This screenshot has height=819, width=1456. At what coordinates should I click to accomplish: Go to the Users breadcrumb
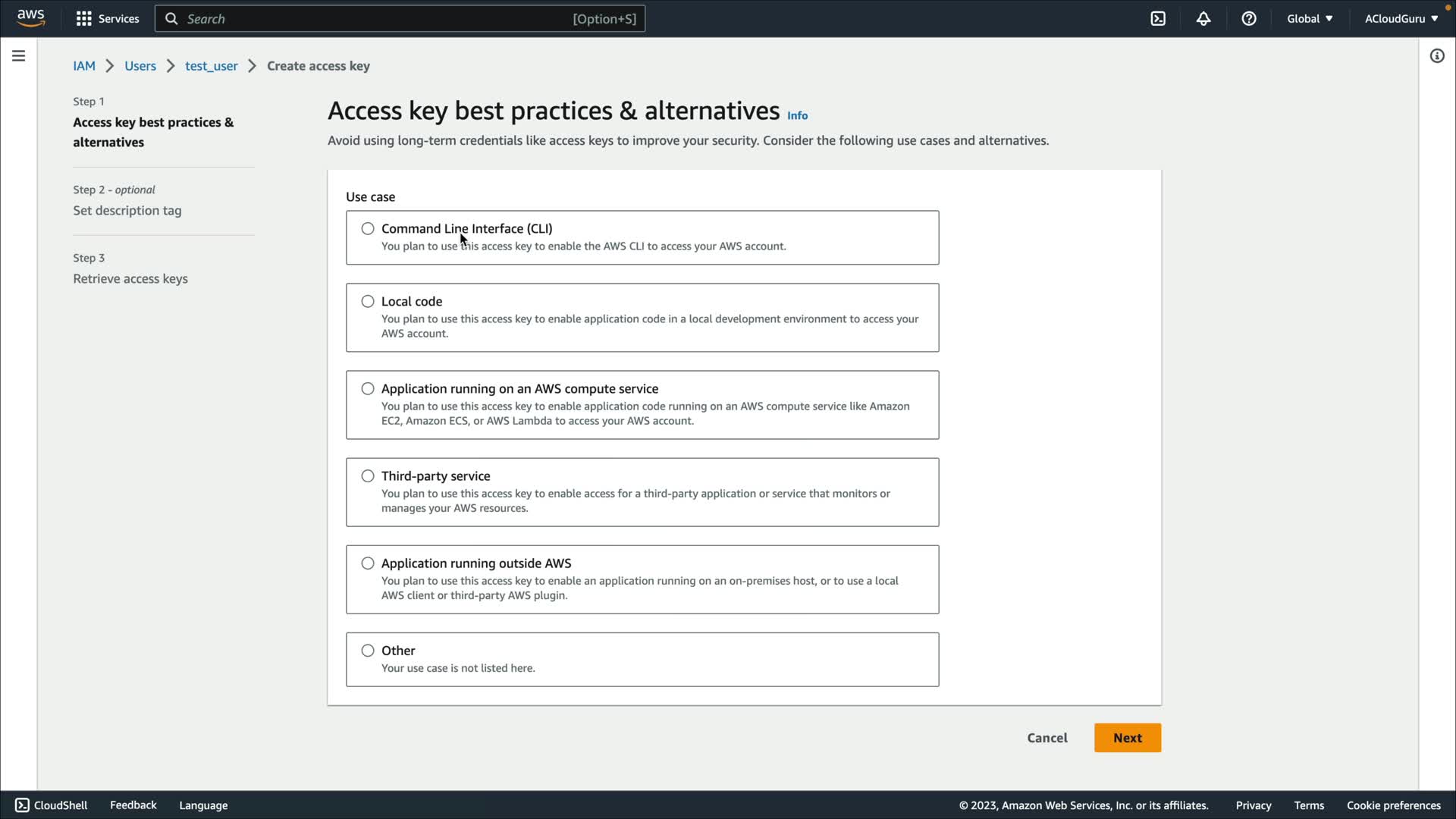pyautogui.click(x=140, y=66)
